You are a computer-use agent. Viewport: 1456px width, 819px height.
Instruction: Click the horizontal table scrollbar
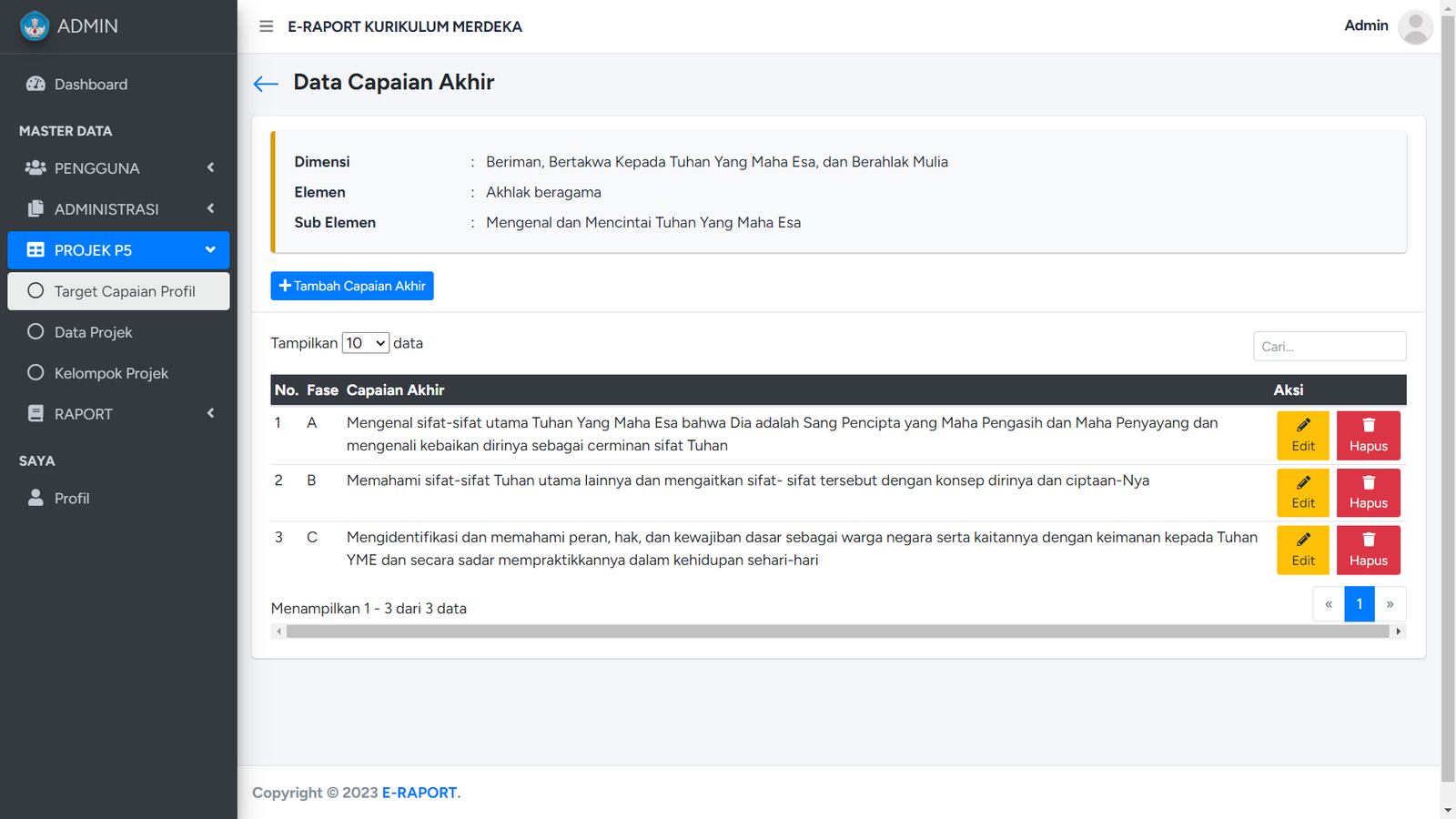coord(837,632)
